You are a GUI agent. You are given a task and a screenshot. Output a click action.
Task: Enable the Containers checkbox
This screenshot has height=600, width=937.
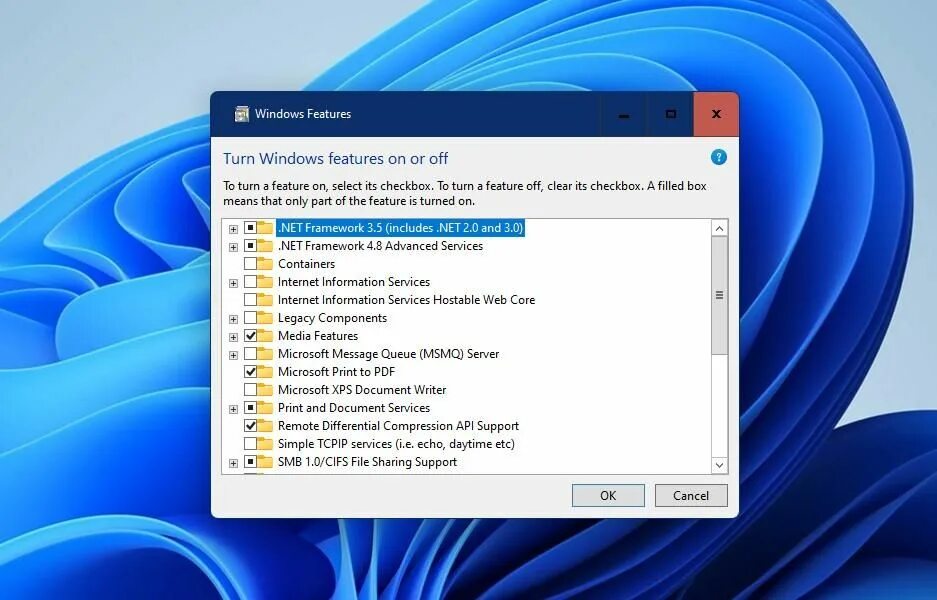point(250,264)
